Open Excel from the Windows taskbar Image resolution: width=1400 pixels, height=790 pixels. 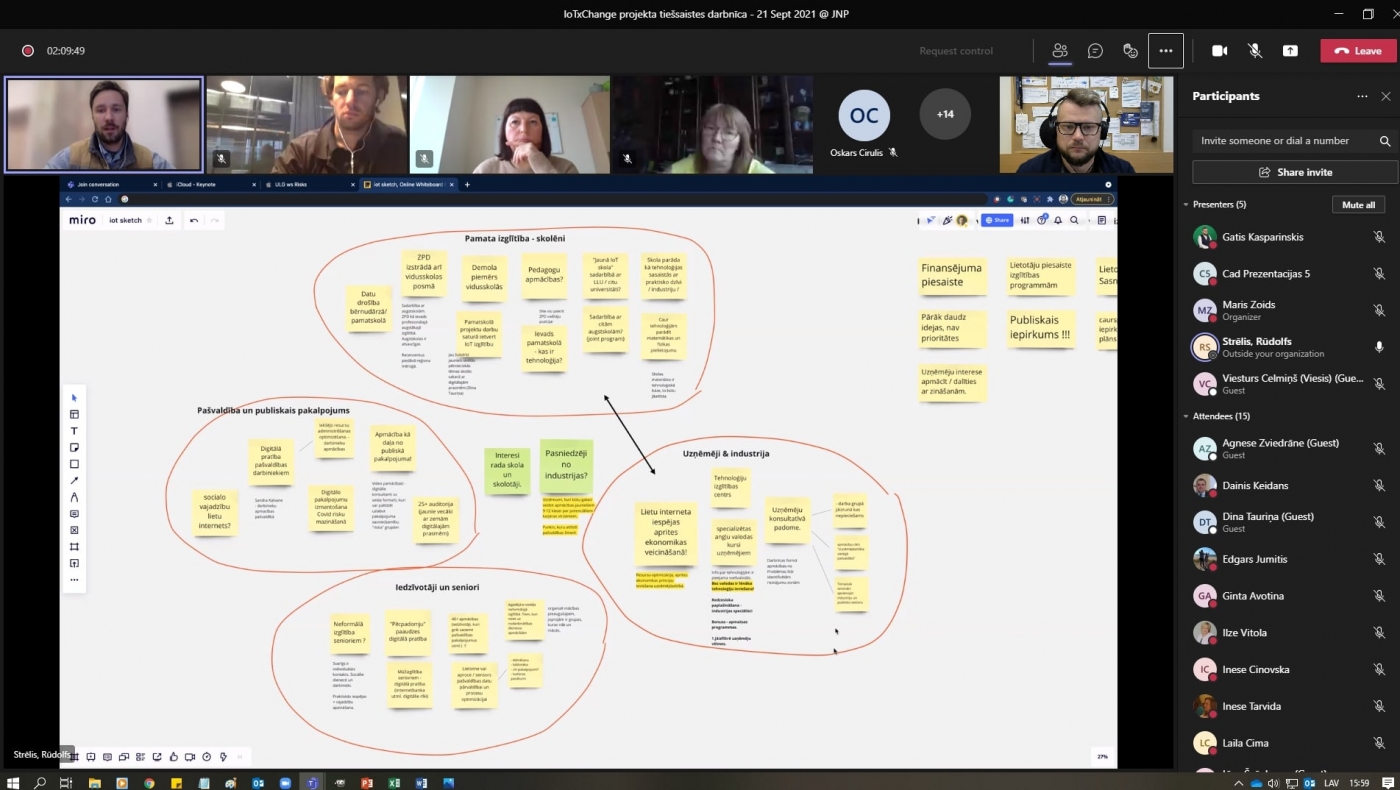pos(394,782)
